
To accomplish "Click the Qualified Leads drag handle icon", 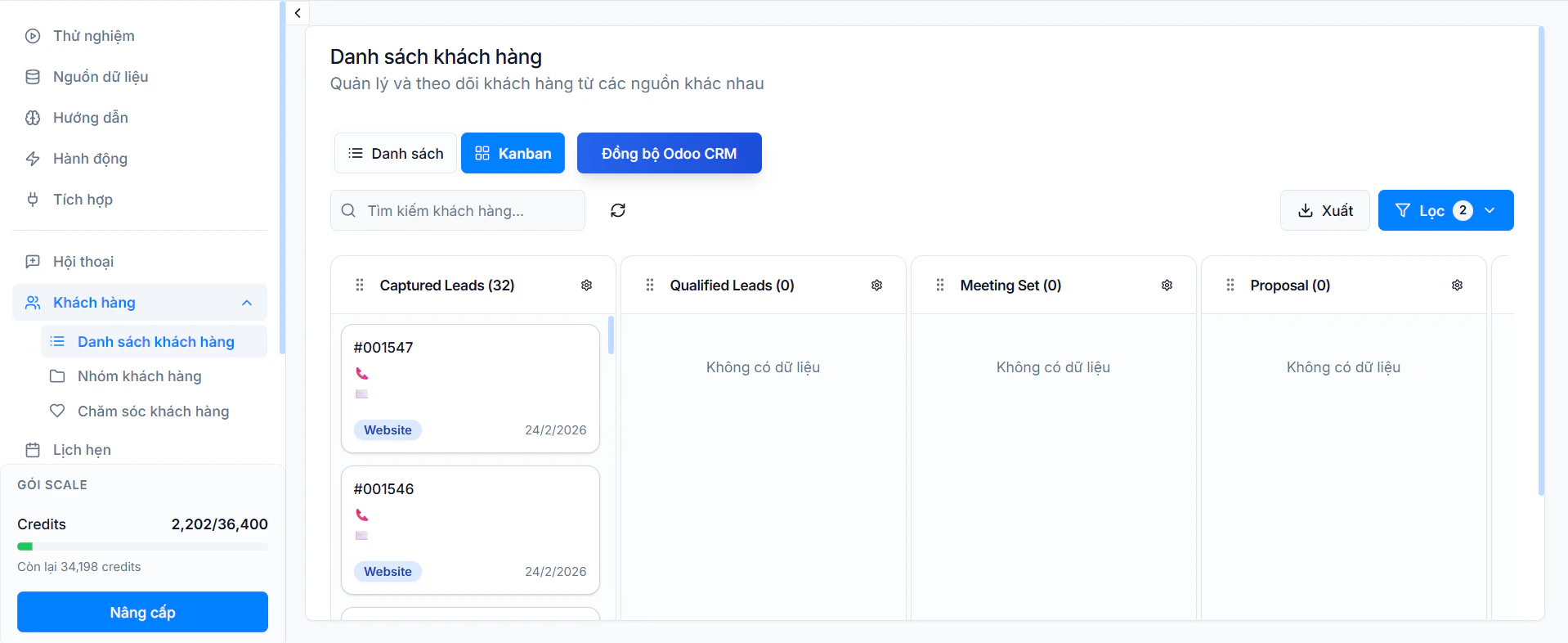I will [650, 285].
